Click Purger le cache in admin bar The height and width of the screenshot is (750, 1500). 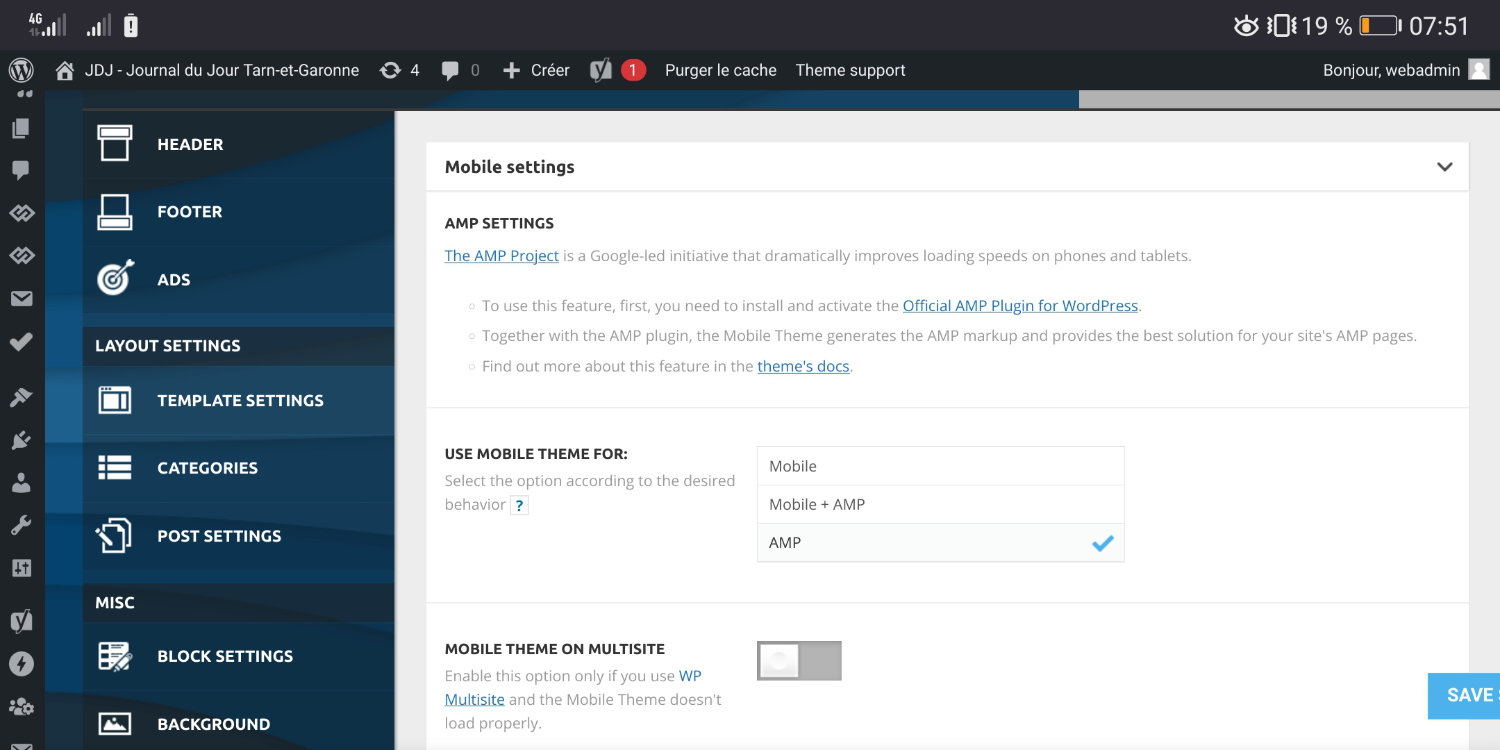point(721,71)
